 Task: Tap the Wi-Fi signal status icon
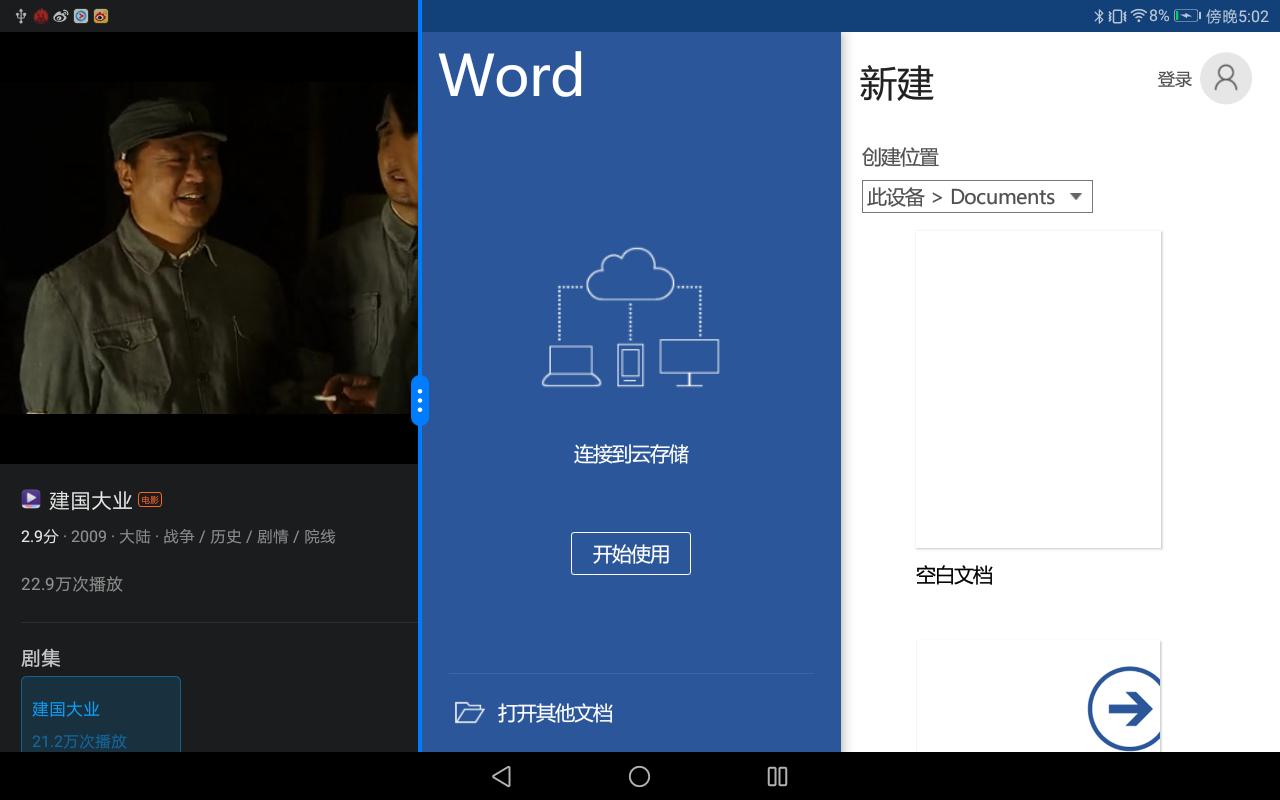tap(1138, 16)
